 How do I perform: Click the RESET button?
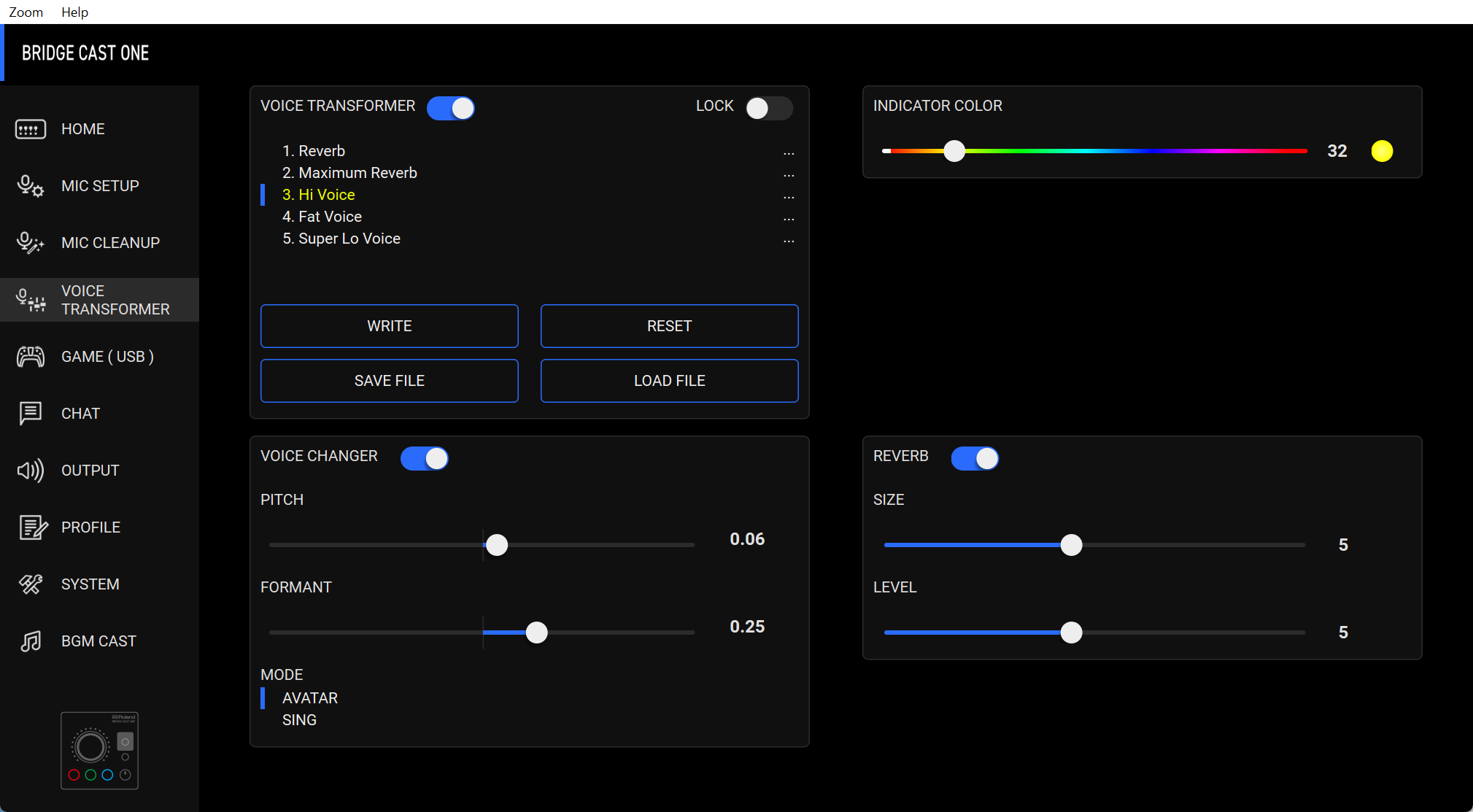point(670,326)
